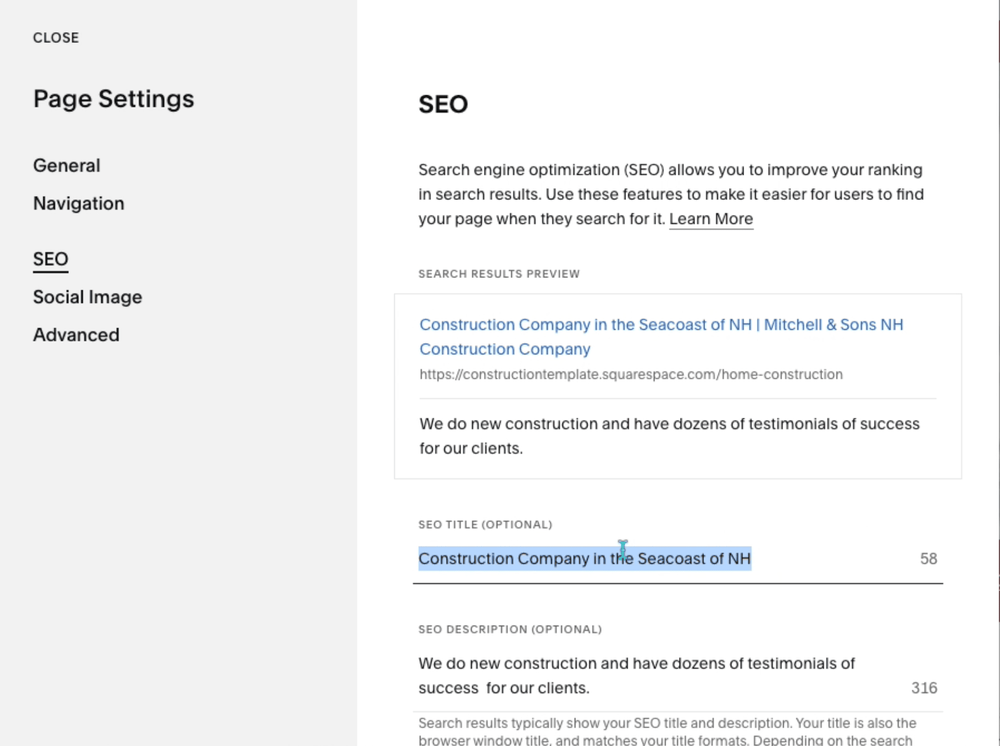Screen dimensions: 1000x746
Task: Click the CLOSE button in sidebar
Action: [56, 38]
